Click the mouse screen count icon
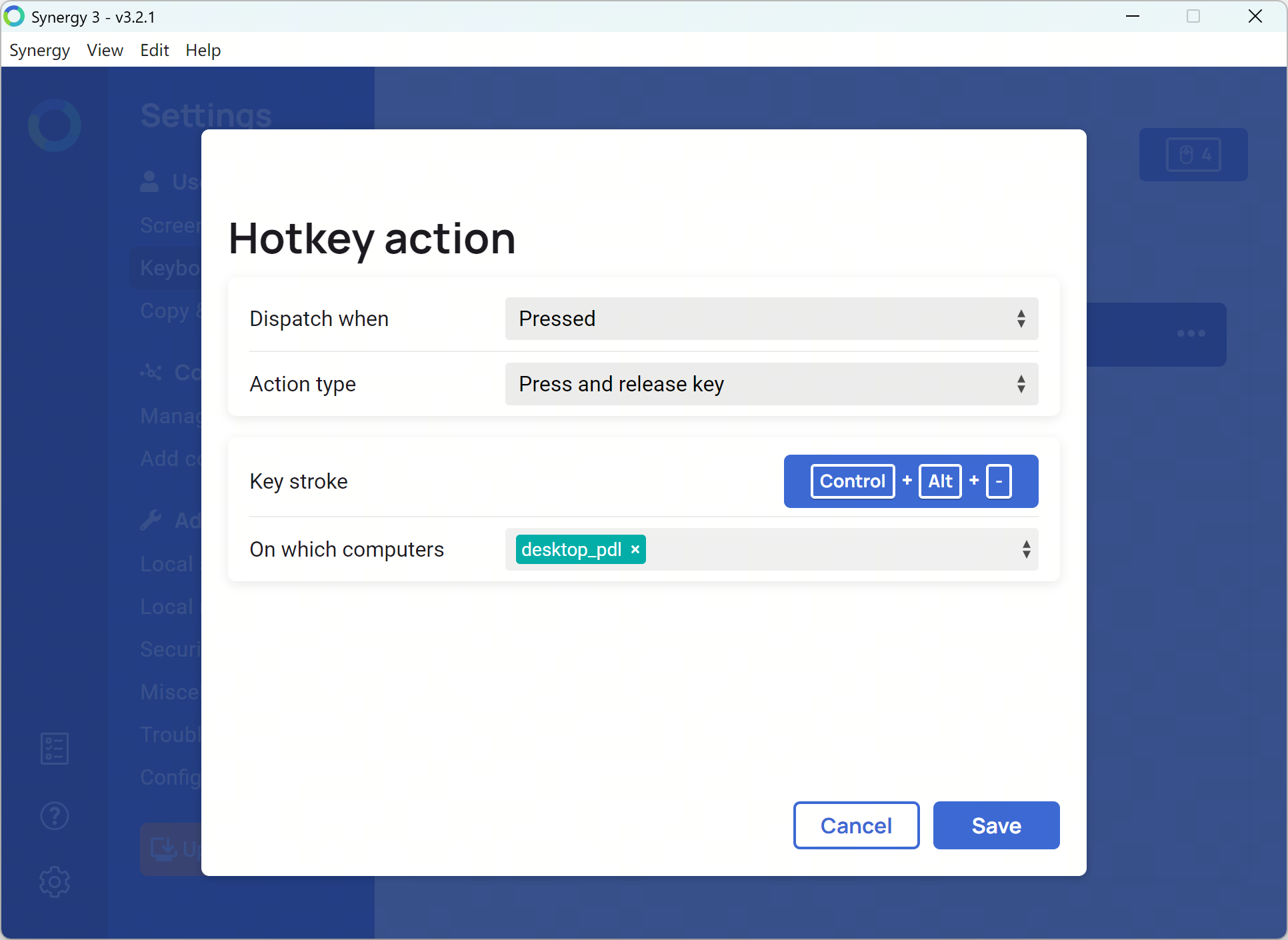This screenshot has width=1288, height=940. click(1193, 155)
